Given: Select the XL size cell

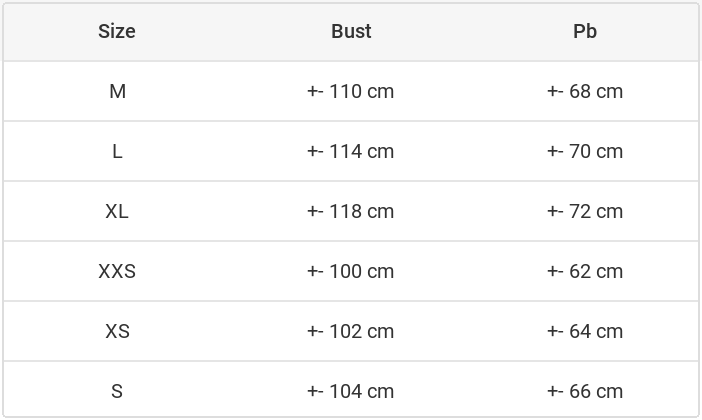Looking at the screenshot, I should tap(117, 211).
